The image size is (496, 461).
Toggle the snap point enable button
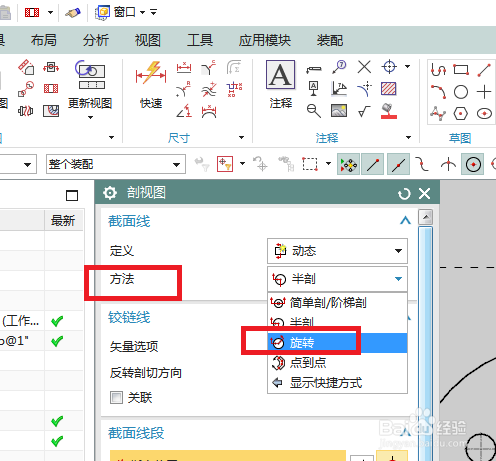[x=348, y=164]
